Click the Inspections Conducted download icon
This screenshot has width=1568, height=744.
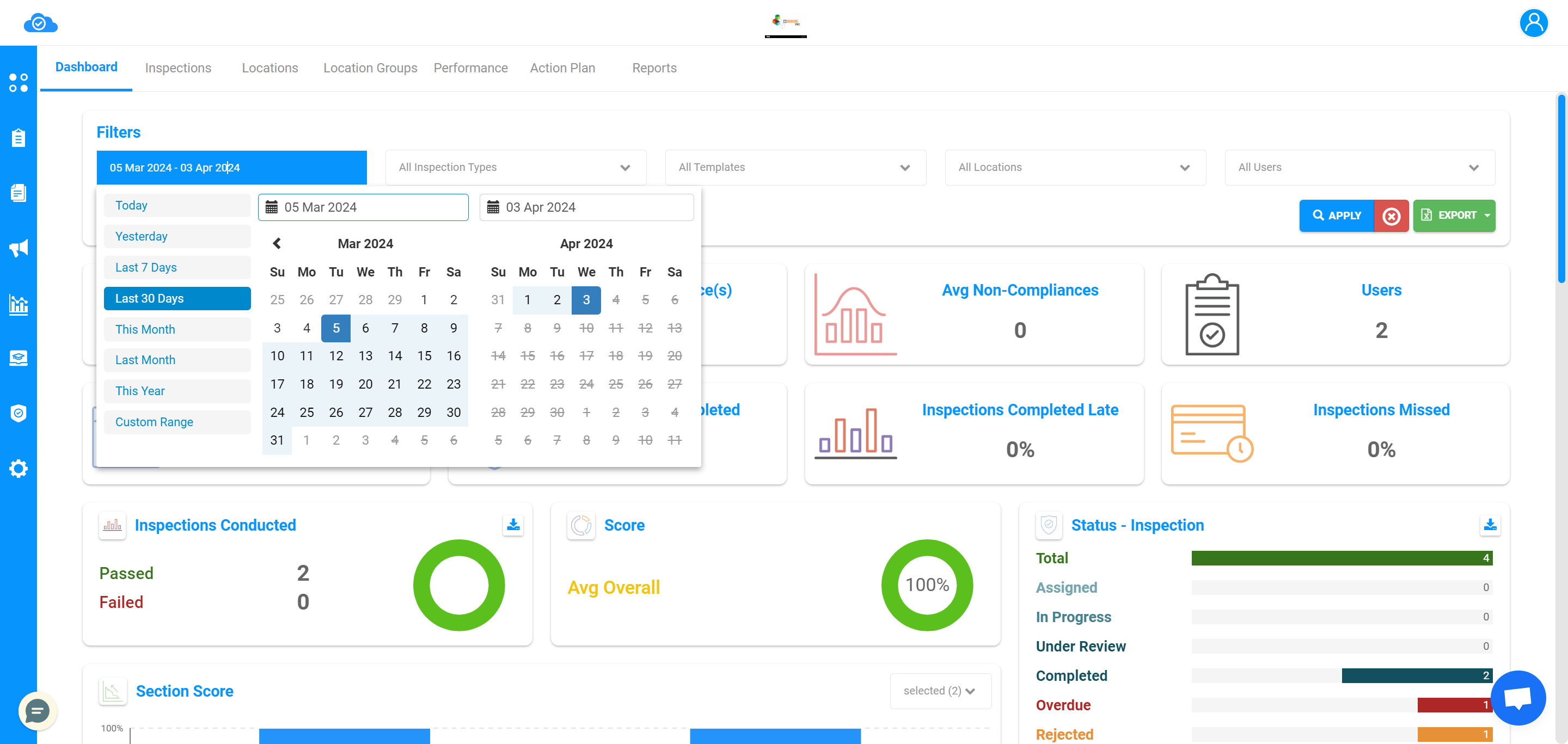tap(513, 524)
